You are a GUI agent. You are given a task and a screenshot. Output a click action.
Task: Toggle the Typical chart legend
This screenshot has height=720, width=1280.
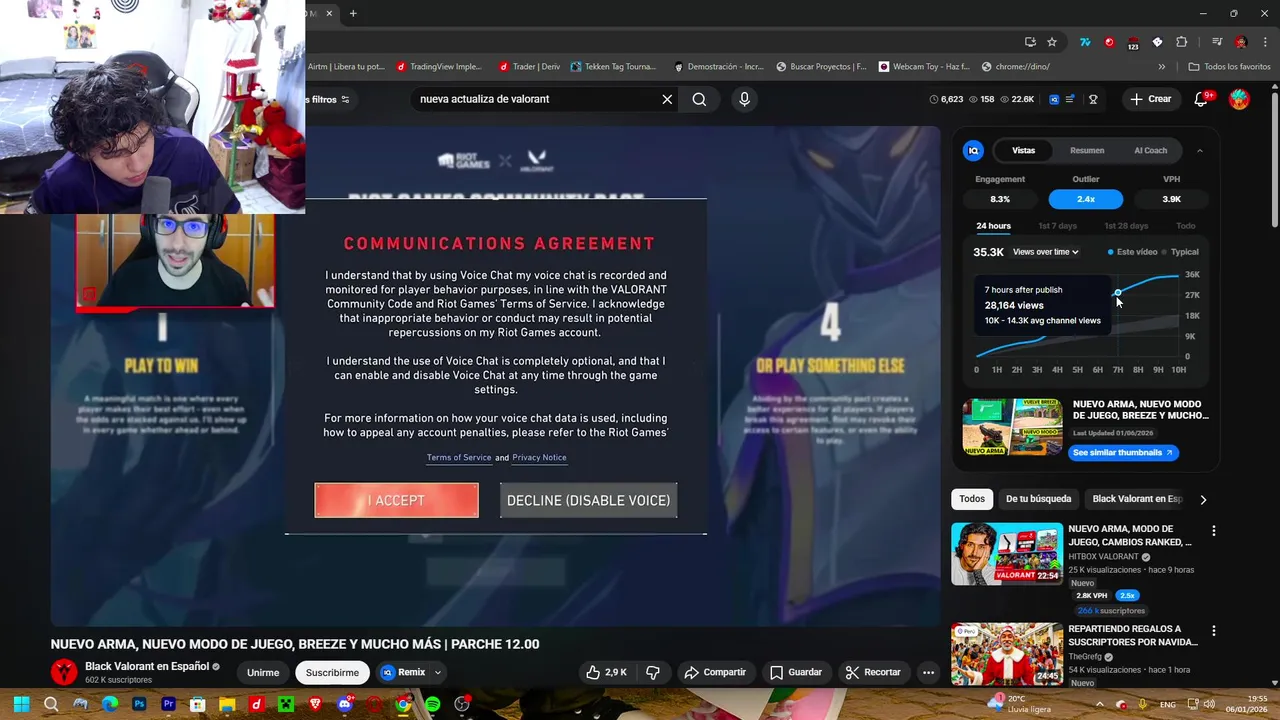[1180, 252]
